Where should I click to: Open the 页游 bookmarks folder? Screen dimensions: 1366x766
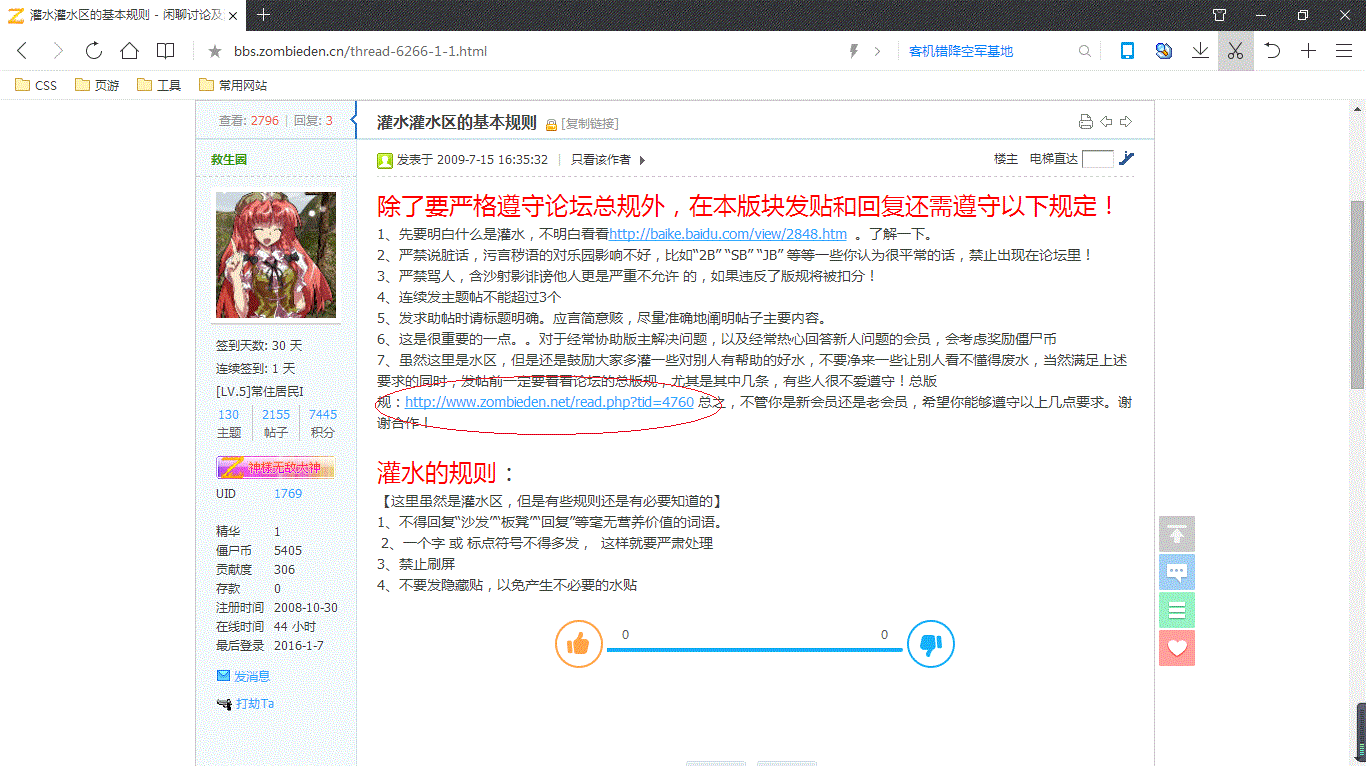pyautogui.click(x=97, y=85)
